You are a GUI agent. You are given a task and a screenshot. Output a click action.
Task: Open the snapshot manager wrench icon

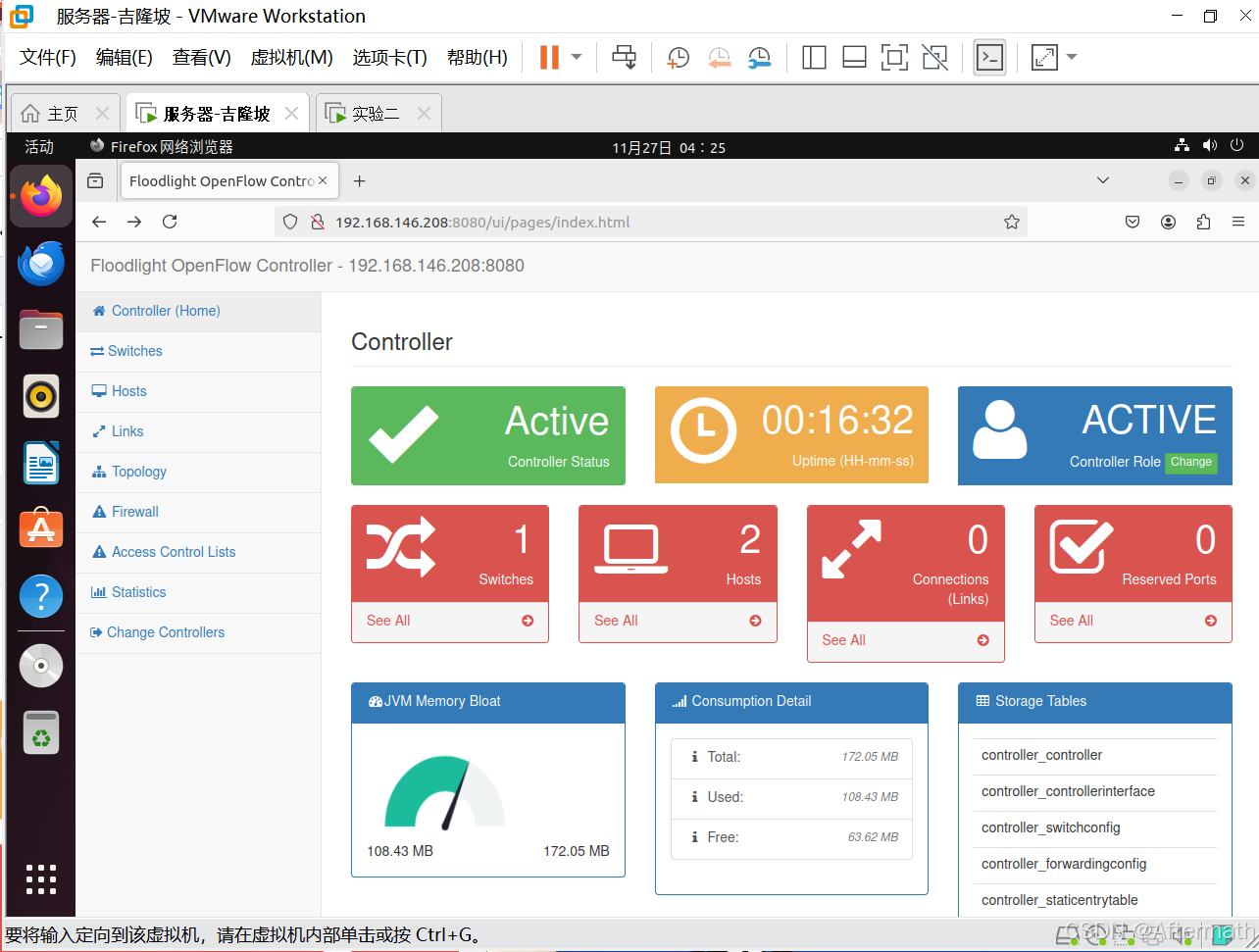[x=759, y=58]
